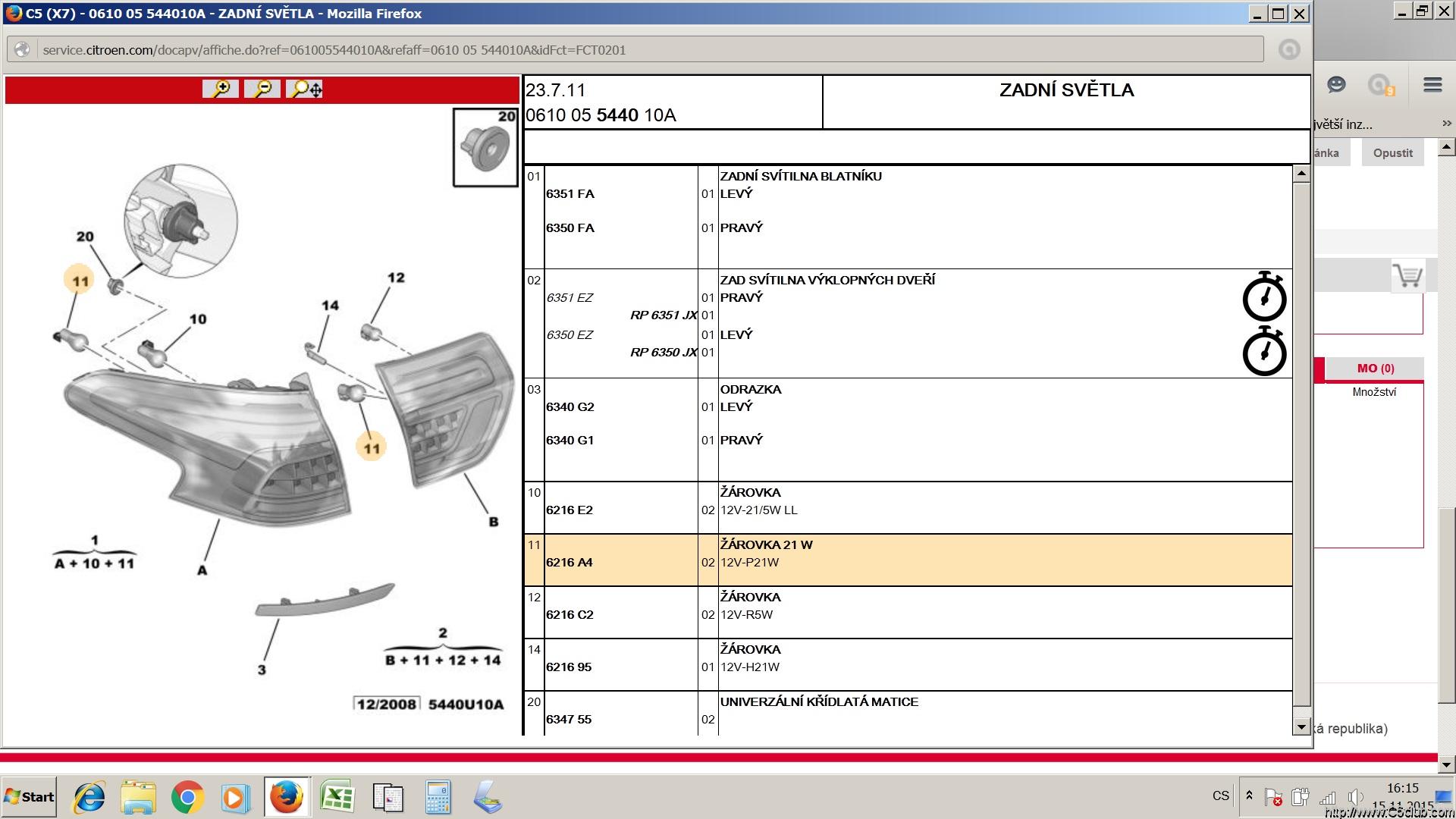Select replacement part RP 6350 JX
This screenshot has width=1456, height=819.
click(664, 353)
